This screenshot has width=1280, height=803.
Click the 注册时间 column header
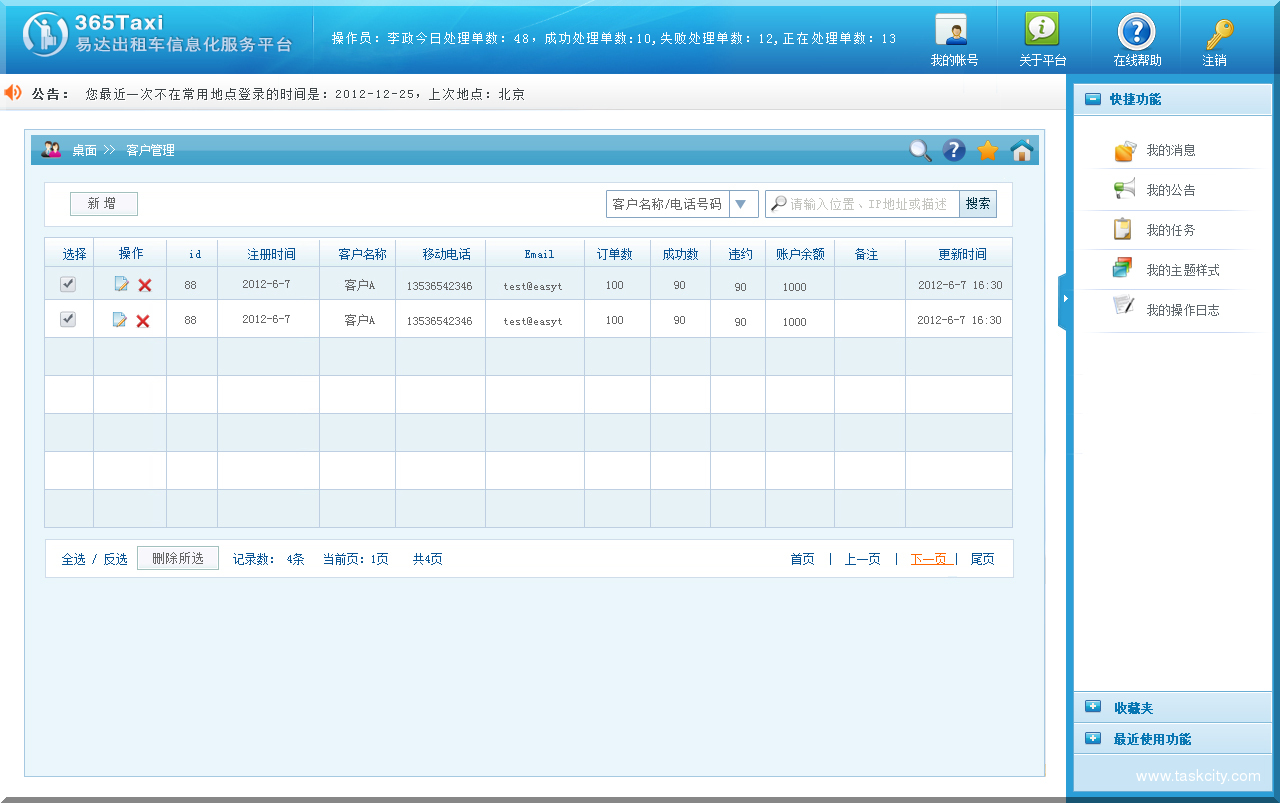coord(271,254)
